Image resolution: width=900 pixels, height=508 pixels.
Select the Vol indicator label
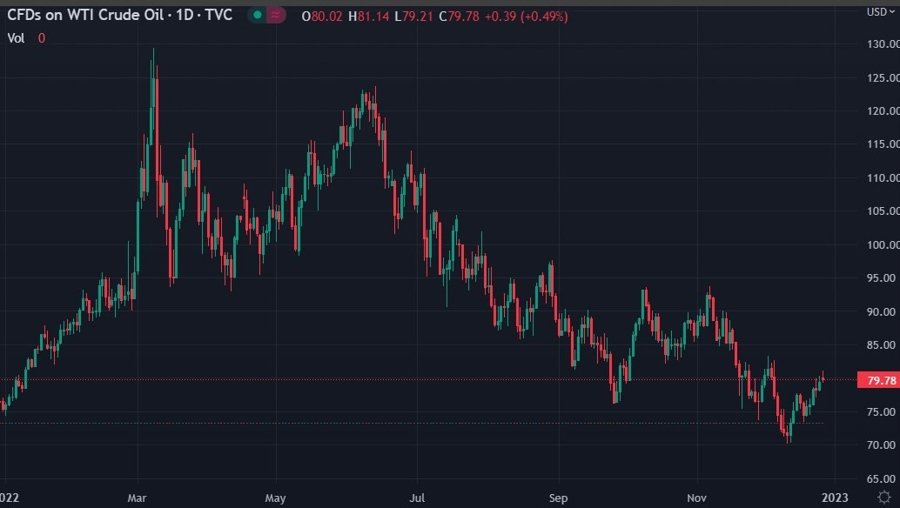point(16,38)
